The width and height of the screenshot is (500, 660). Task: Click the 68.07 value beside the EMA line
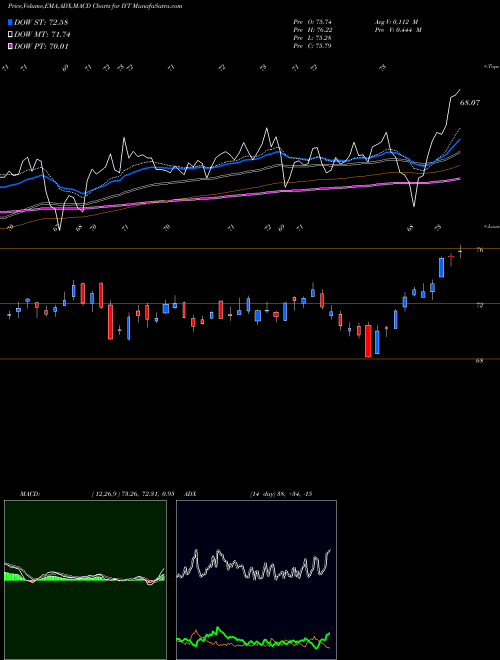point(470,102)
